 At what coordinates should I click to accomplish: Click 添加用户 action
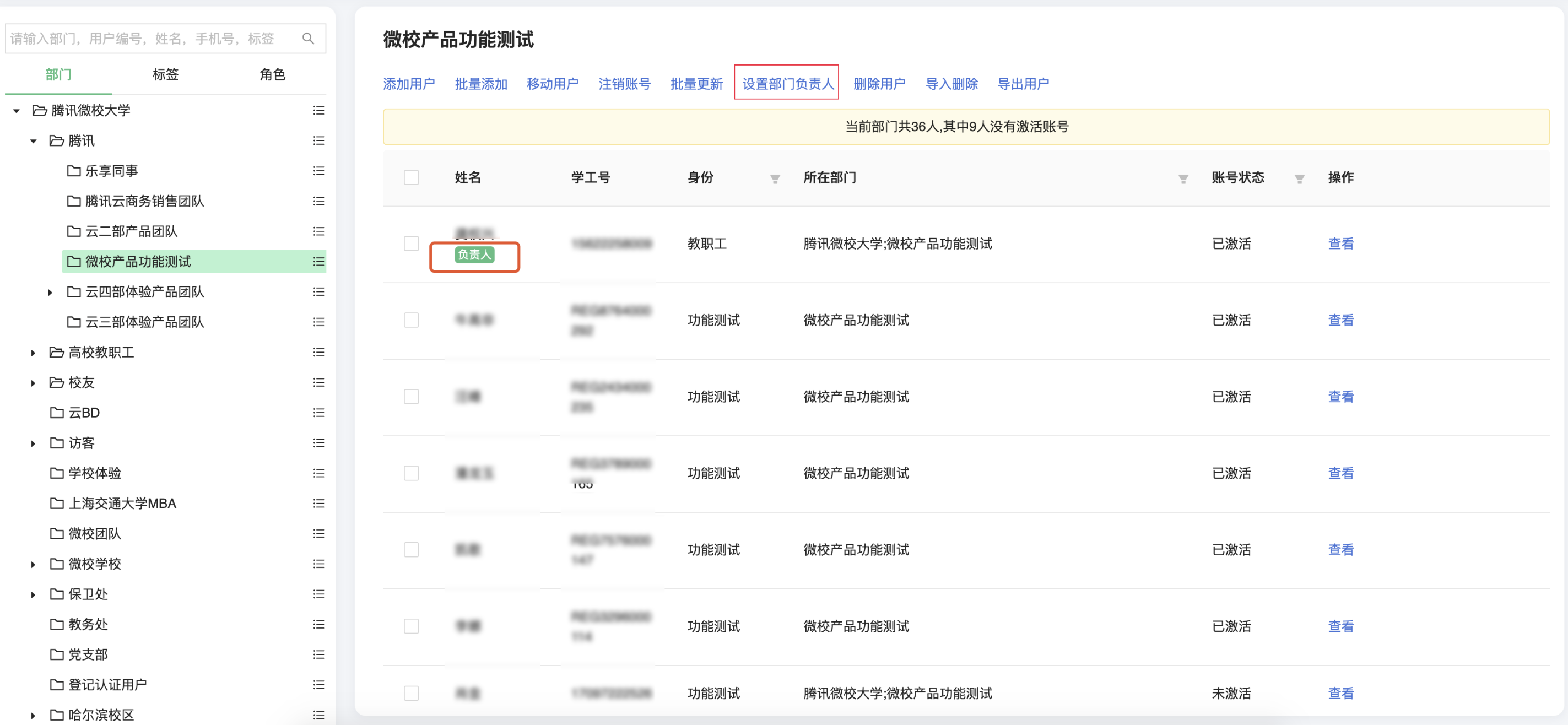pyautogui.click(x=409, y=84)
